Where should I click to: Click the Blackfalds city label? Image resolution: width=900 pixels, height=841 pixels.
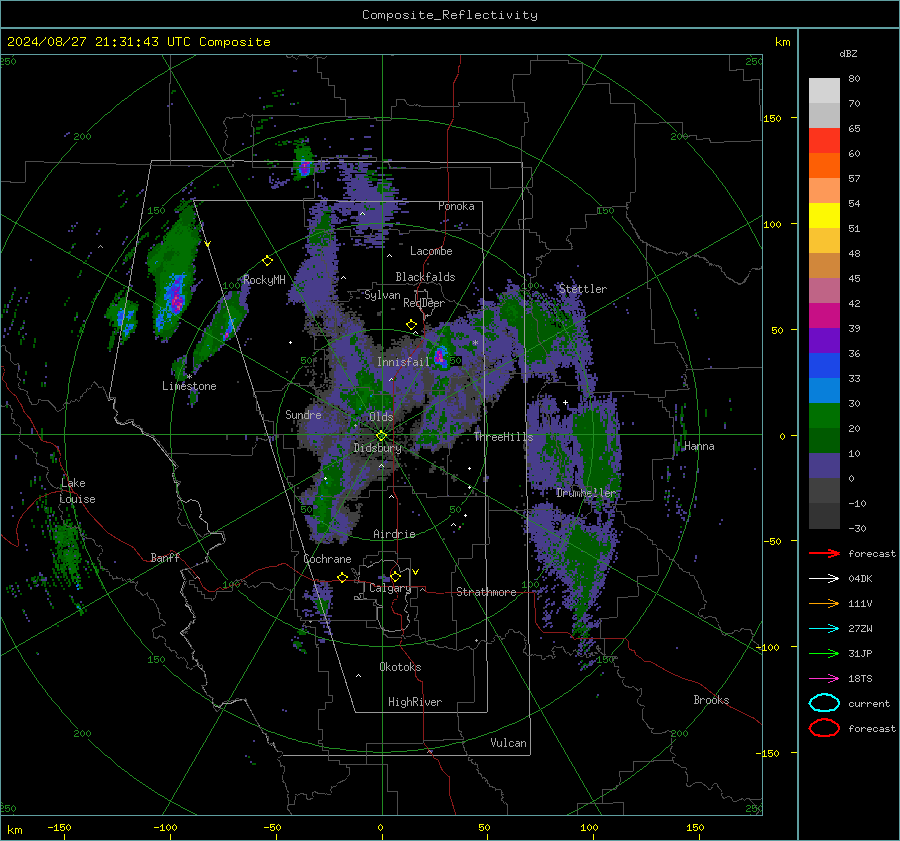pyautogui.click(x=425, y=277)
